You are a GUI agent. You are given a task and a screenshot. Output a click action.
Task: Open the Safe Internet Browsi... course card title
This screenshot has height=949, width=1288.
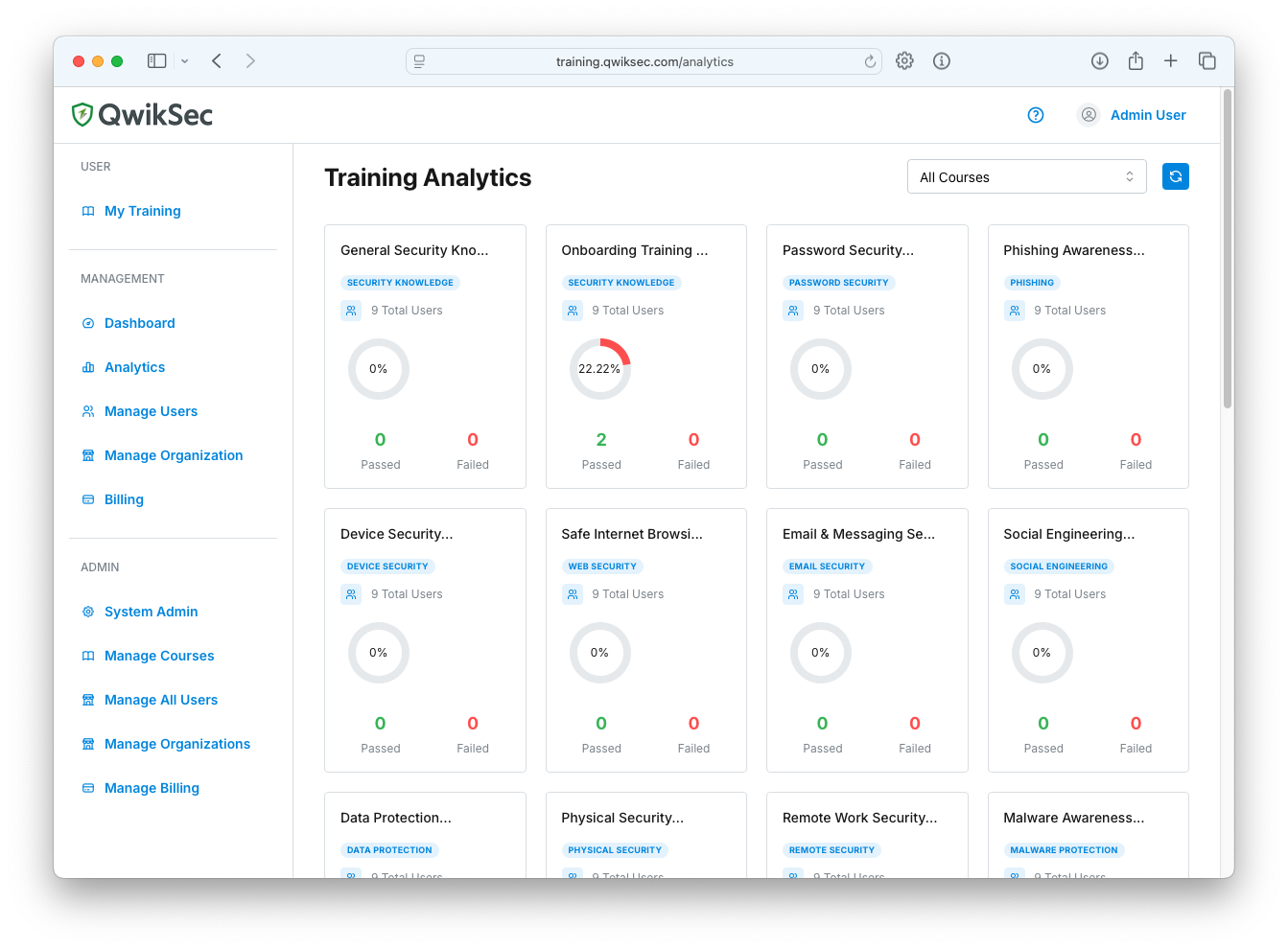click(632, 534)
